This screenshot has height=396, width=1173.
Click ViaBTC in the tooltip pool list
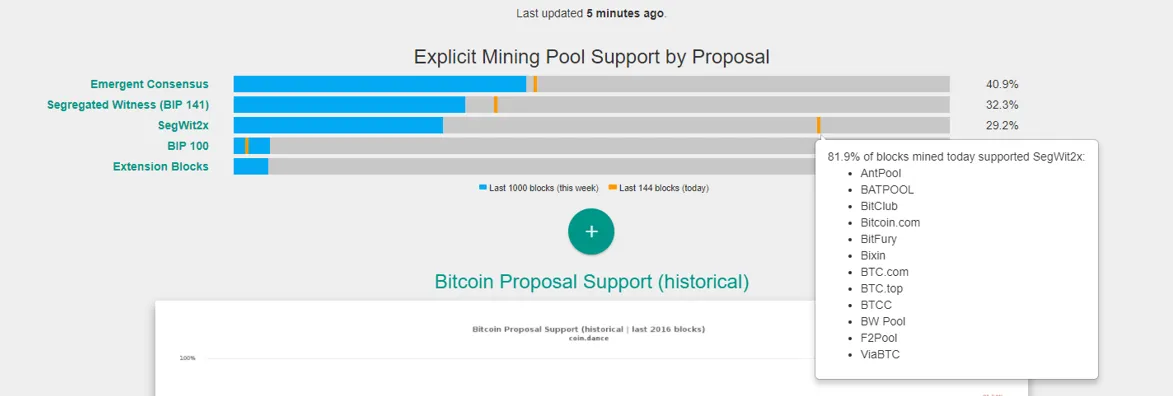pyautogui.click(x=880, y=355)
